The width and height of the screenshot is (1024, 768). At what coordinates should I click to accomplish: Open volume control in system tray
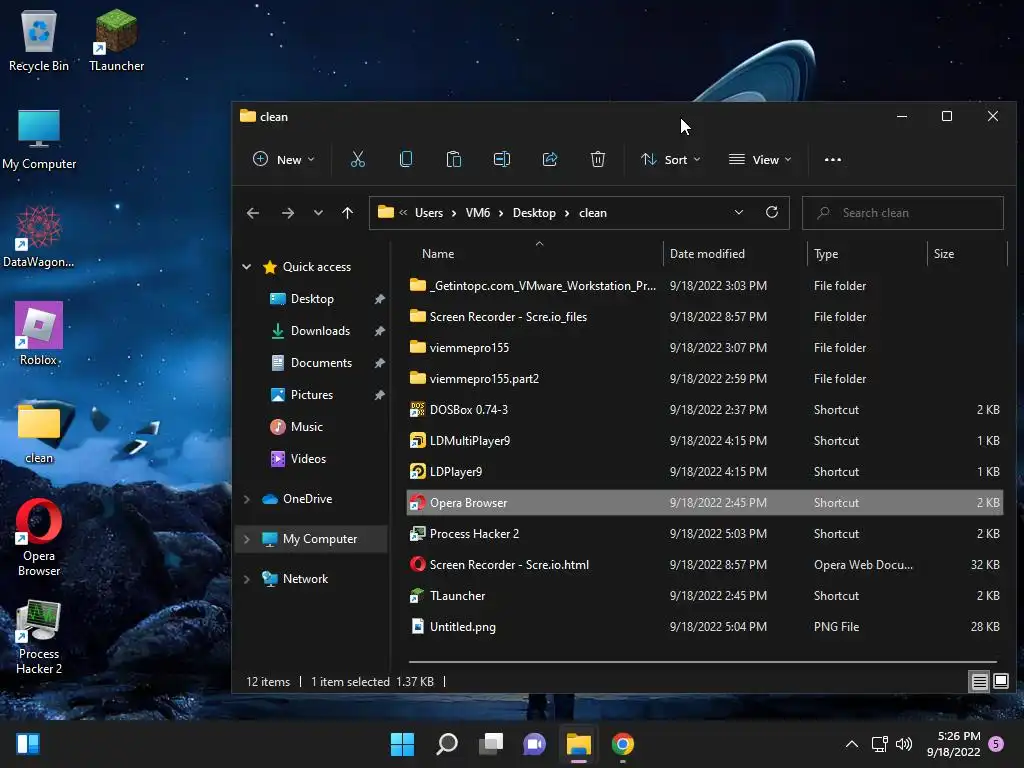point(904,744)
